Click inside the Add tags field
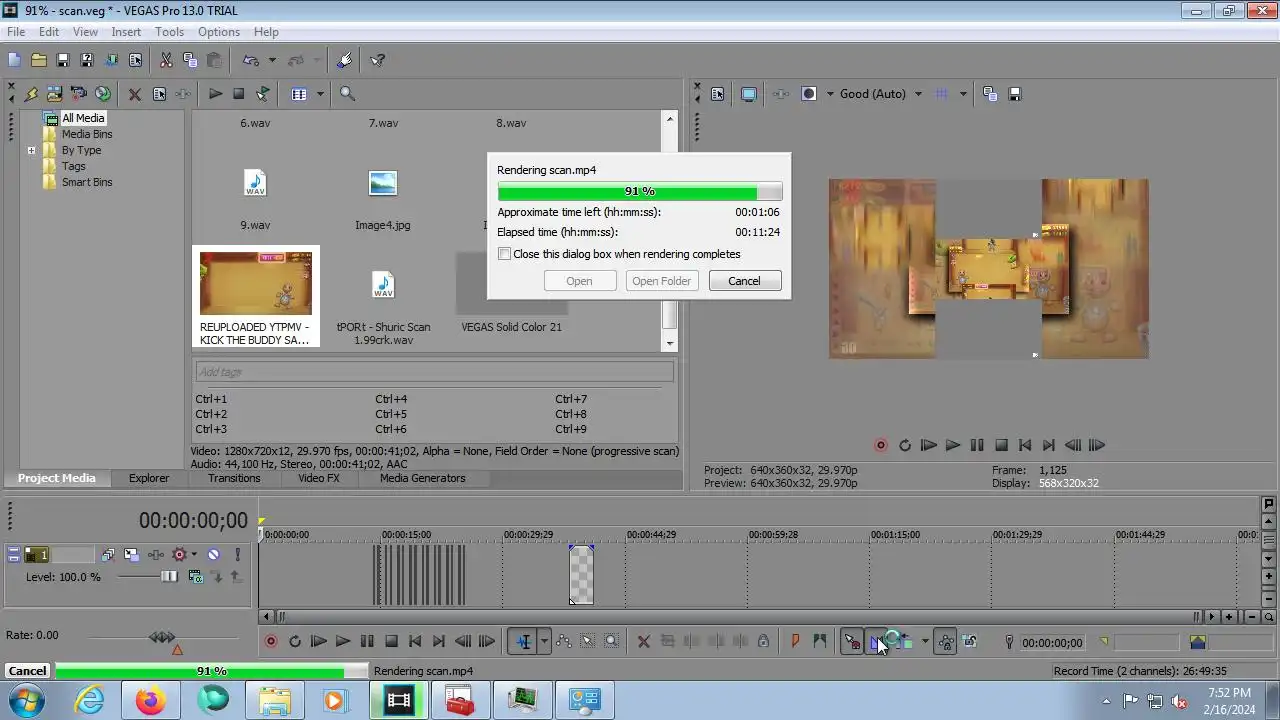The height and width of the screenshot is (720, 1280). click(x=434, y=372)
